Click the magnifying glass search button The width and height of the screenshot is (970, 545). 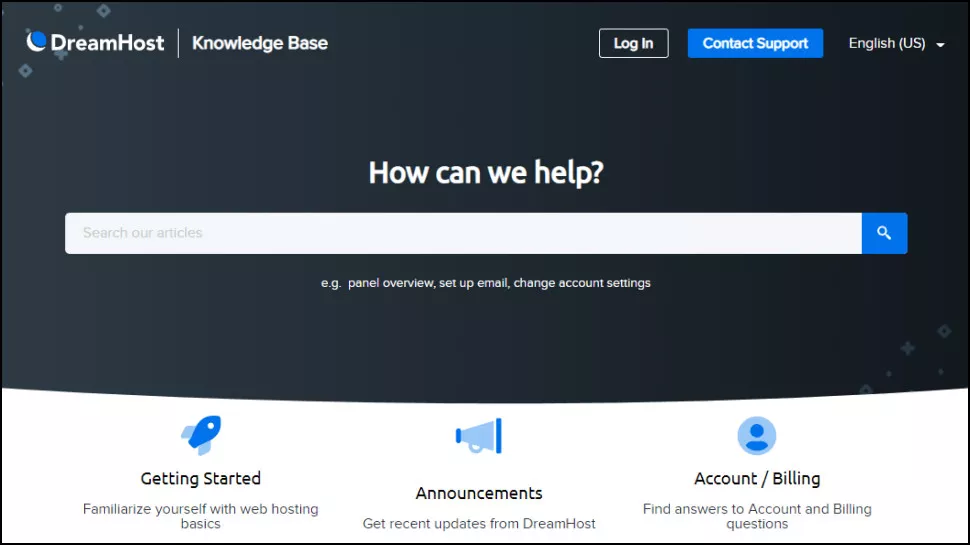click(x=884, y=233)
